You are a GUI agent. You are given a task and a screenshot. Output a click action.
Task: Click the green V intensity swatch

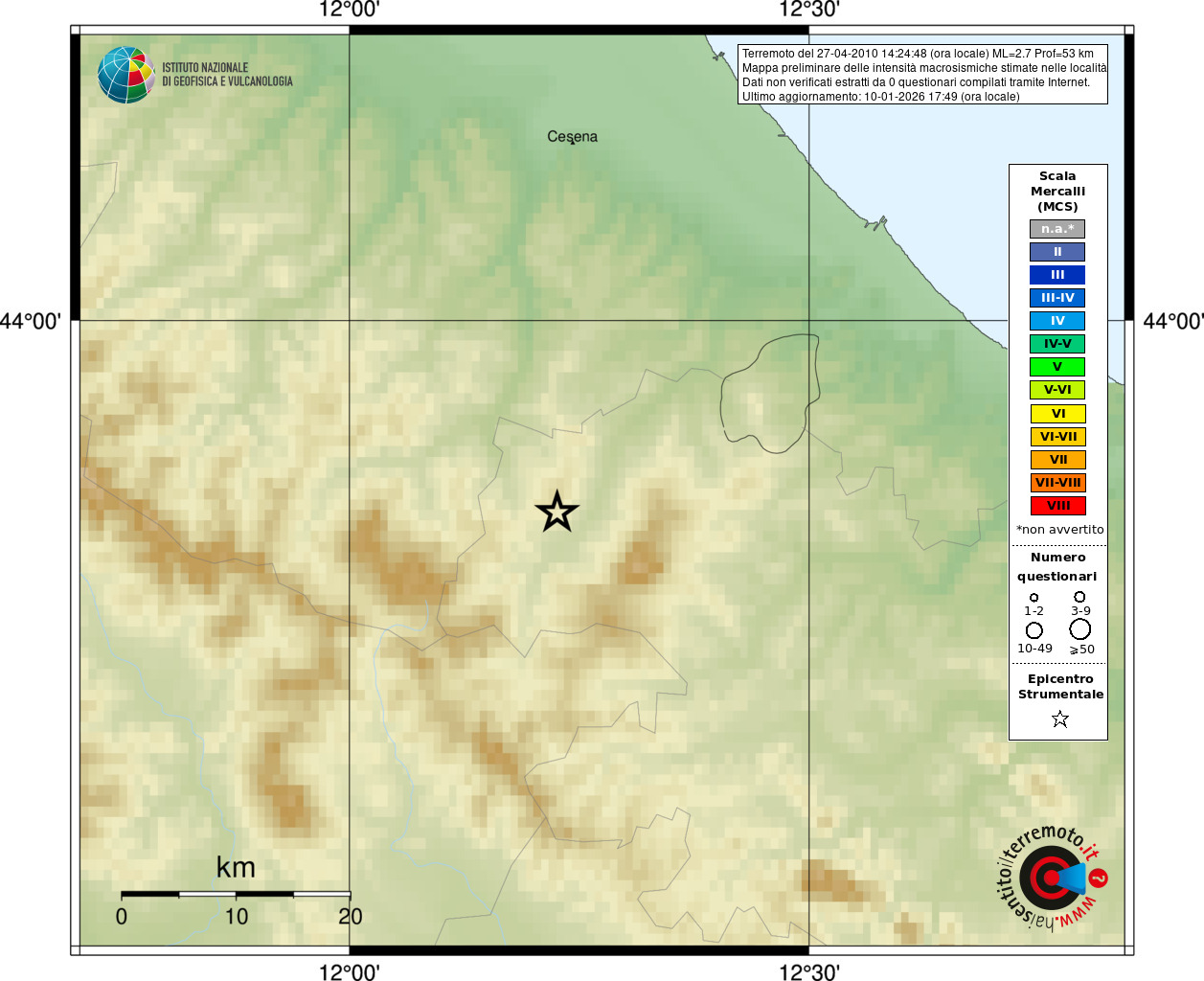click(x=1057, y=367)
